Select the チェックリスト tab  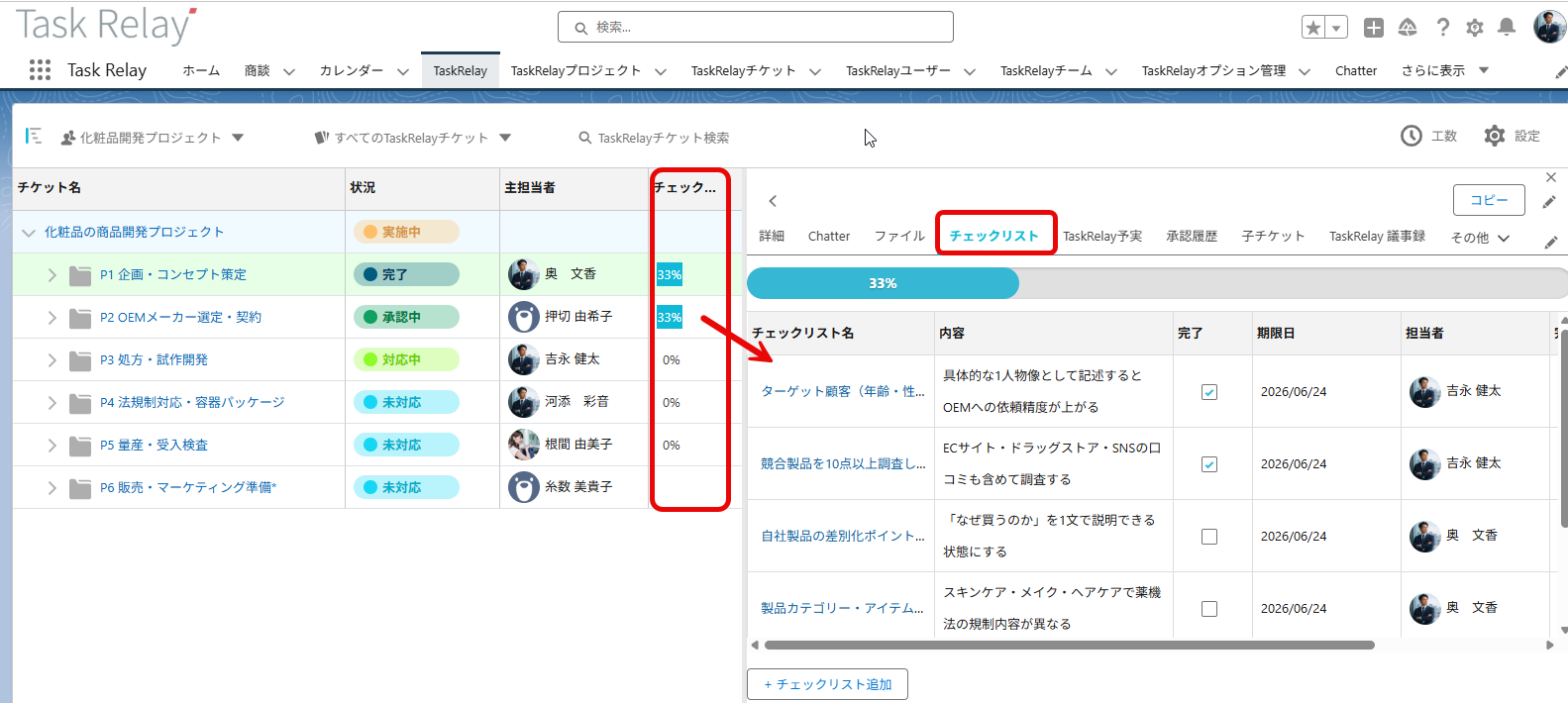[994, 236]
